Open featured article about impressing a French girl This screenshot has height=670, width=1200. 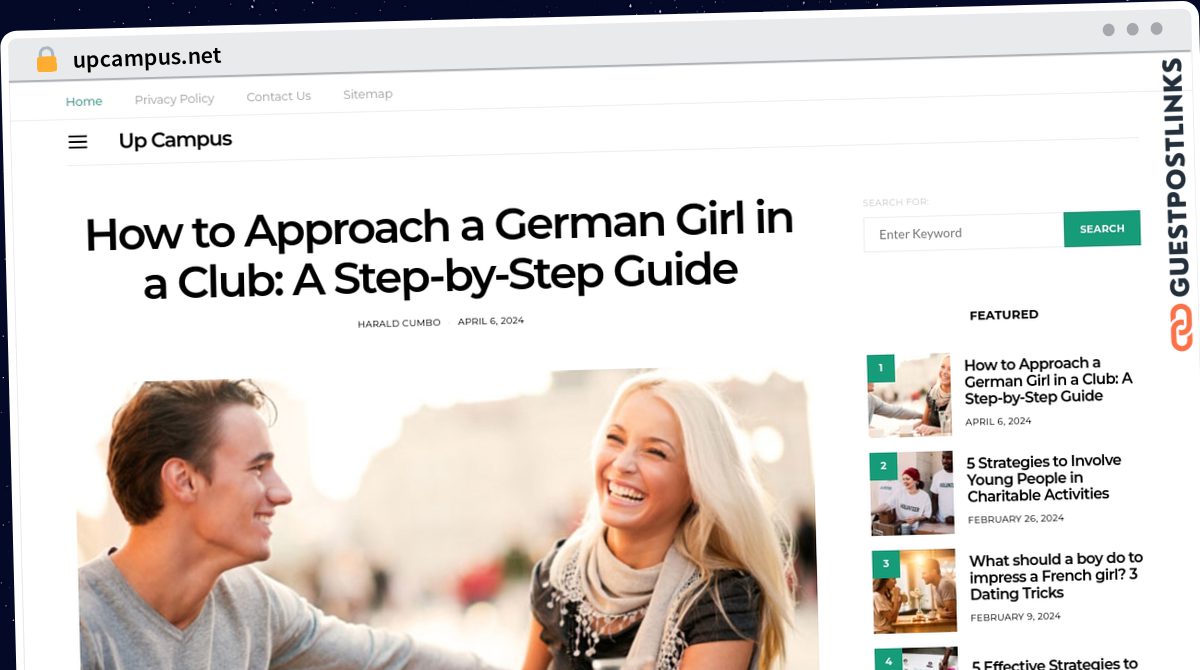click(x=1055, y=576)
